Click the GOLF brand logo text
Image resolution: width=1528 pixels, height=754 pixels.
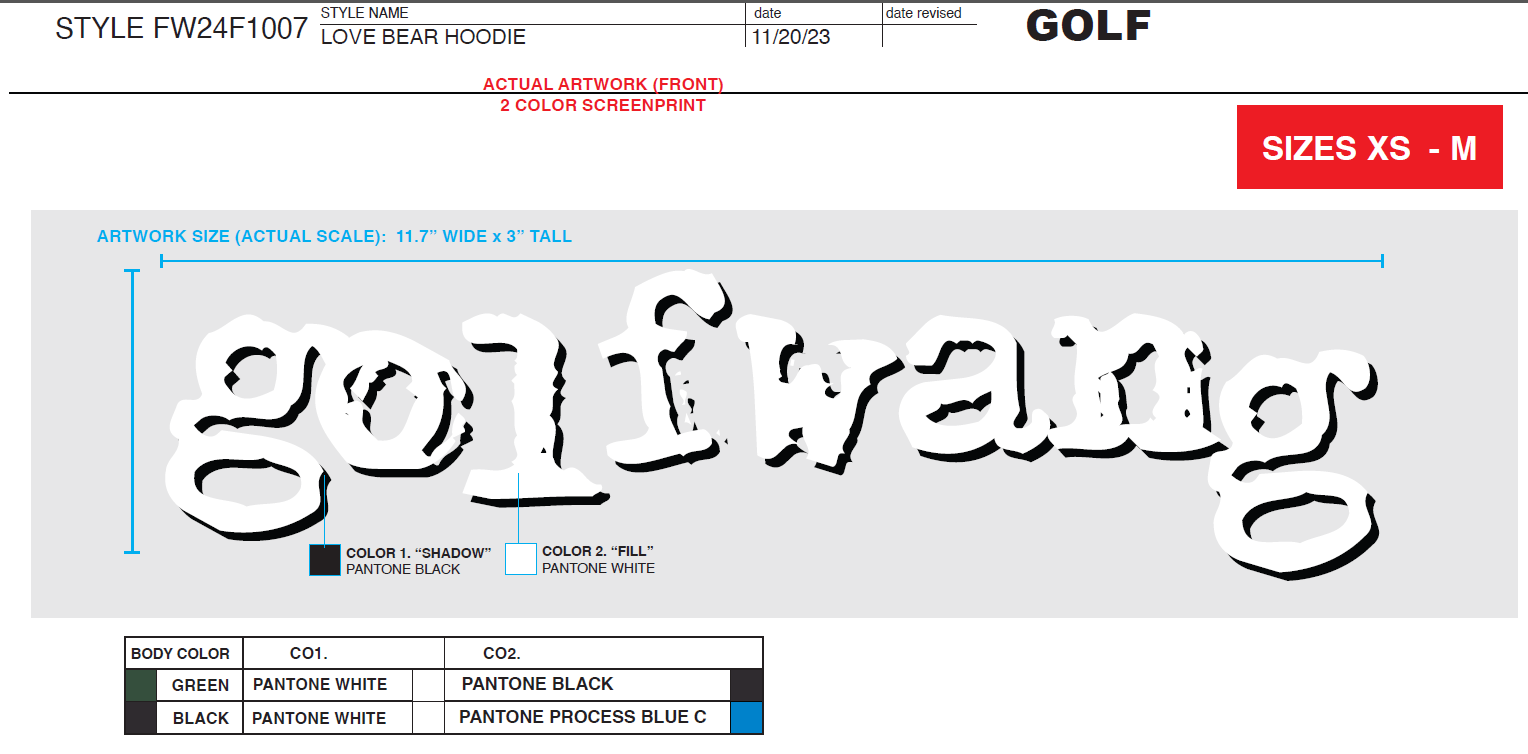tap(1088, 26)
